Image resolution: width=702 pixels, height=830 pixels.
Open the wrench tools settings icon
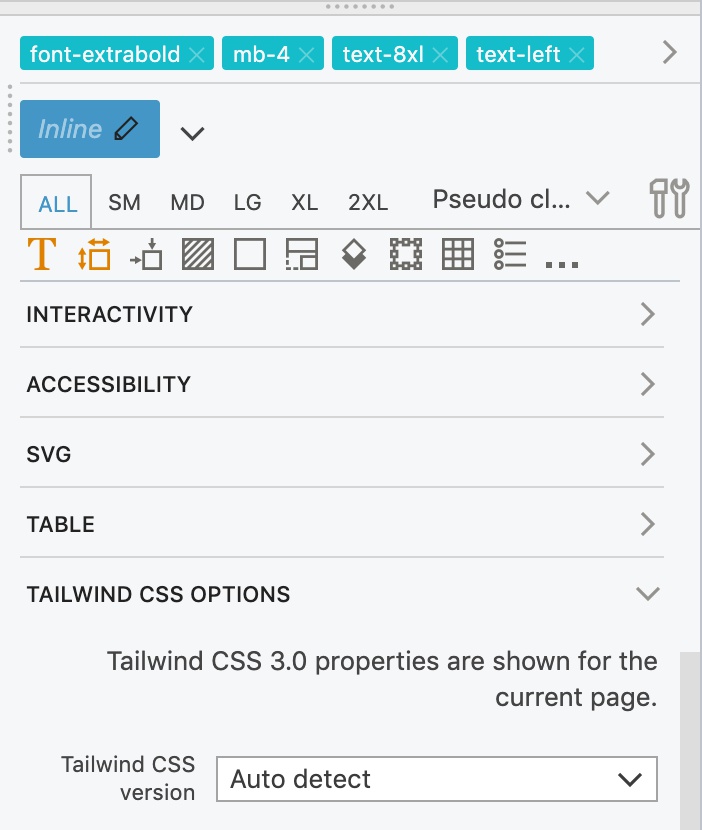[670, 199]
